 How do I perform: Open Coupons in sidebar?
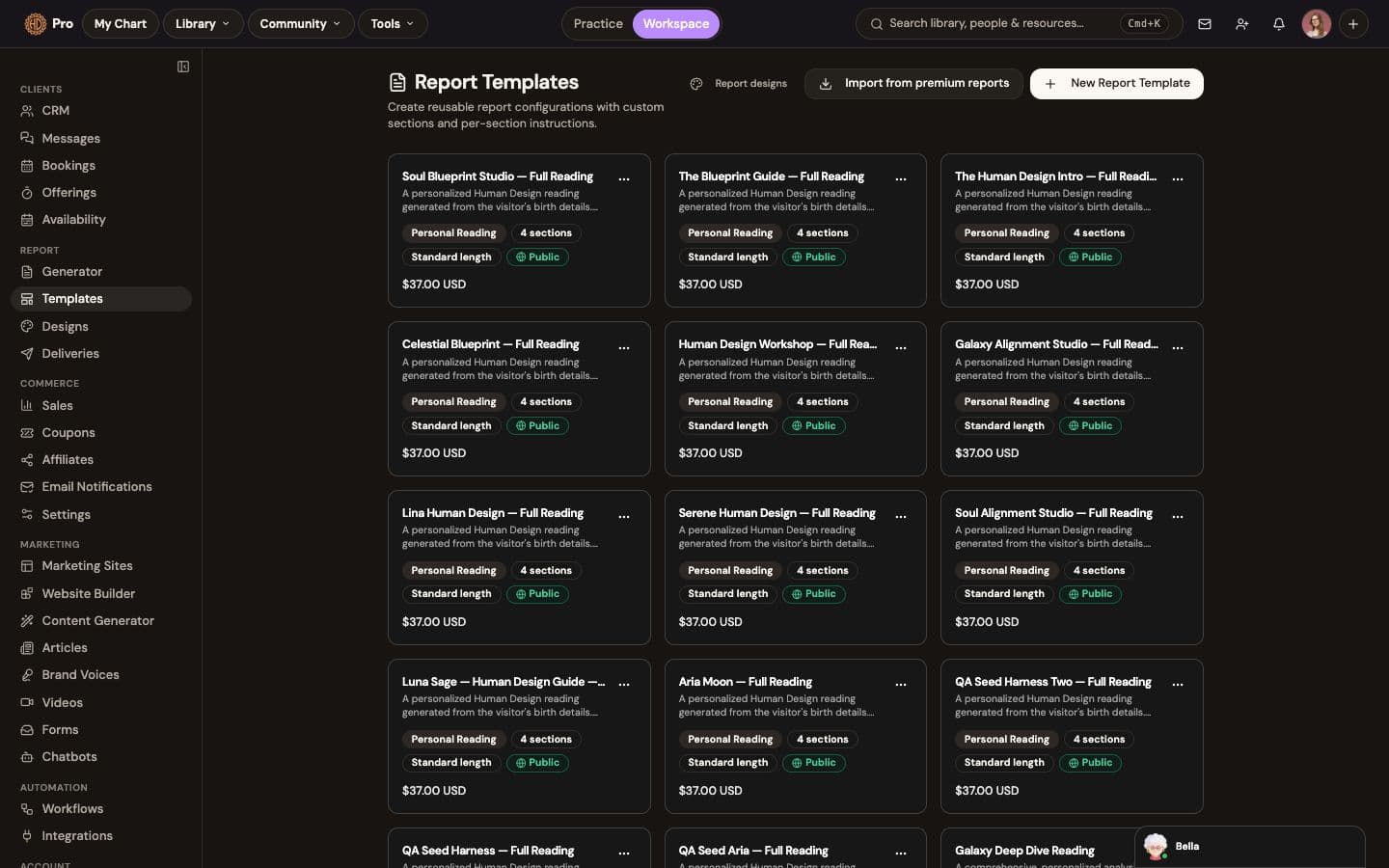[x=101, y=433]
